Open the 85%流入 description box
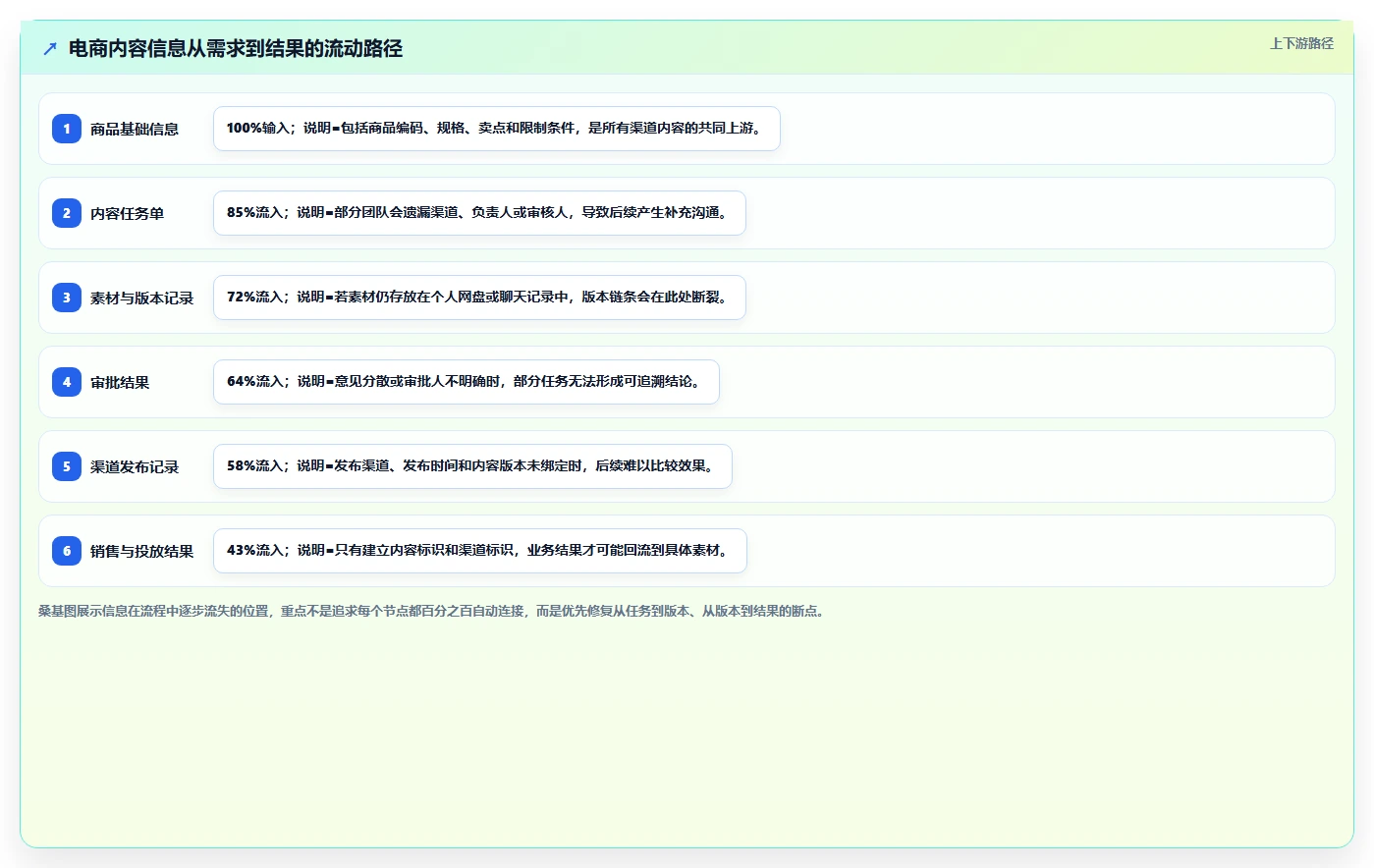The image size is (1374, 868). point(479,213)
